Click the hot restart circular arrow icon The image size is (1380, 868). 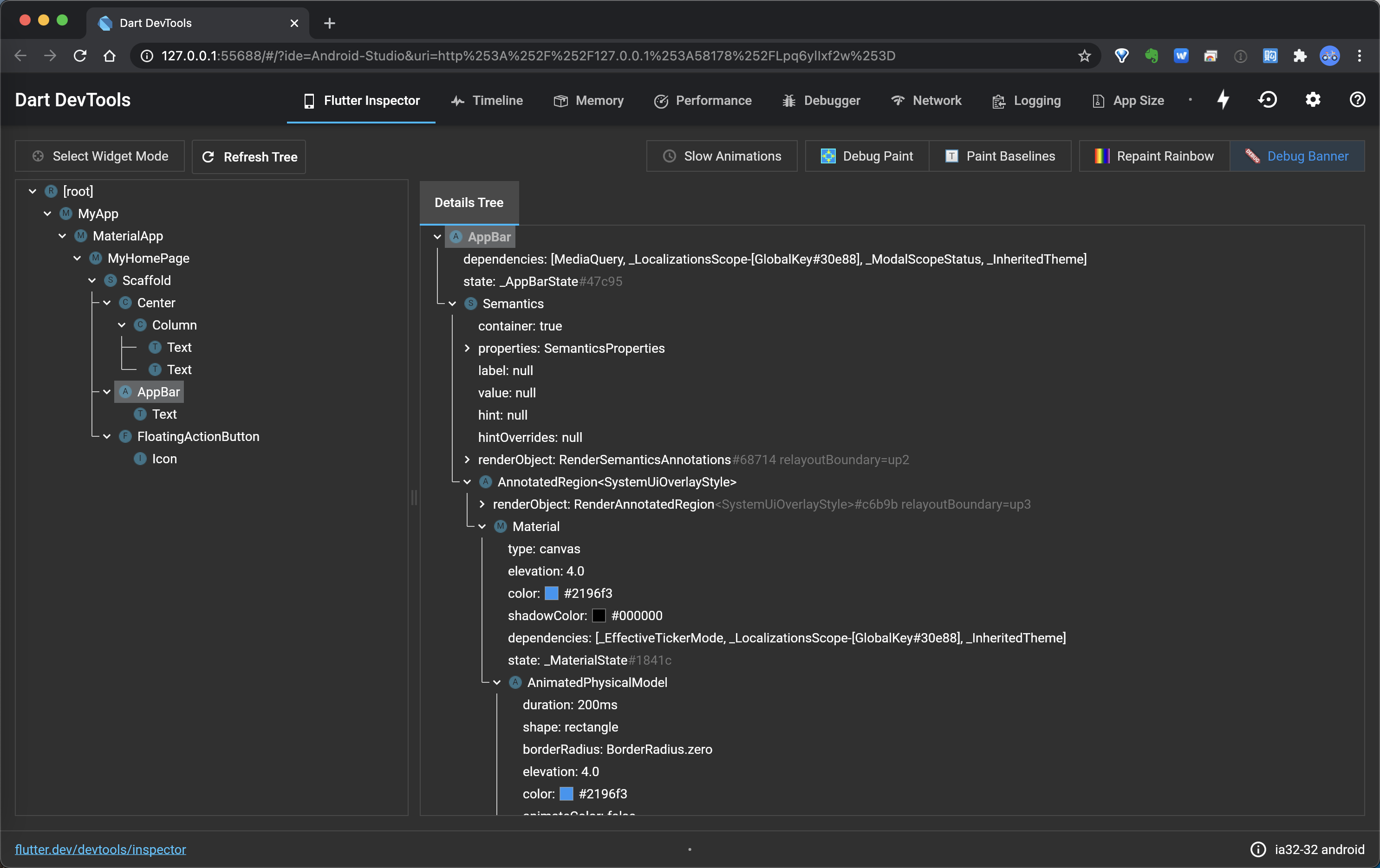[x=1267, y=100]
